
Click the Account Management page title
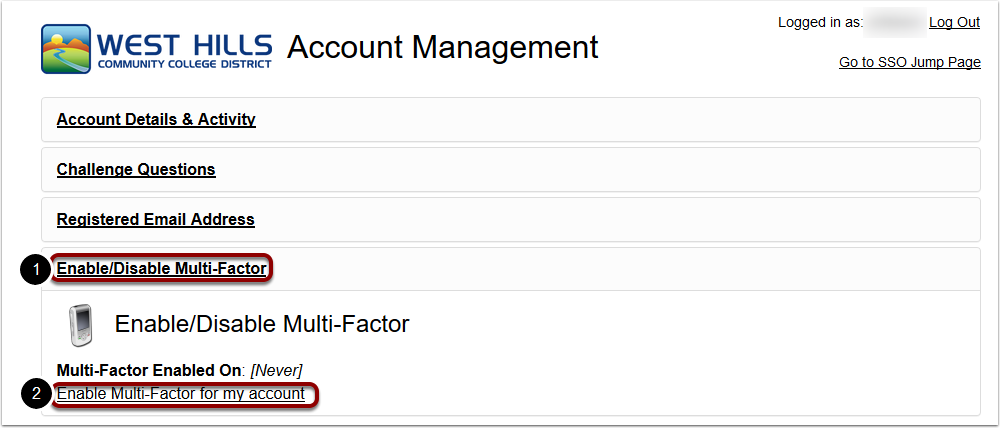[x=443, y=47]
